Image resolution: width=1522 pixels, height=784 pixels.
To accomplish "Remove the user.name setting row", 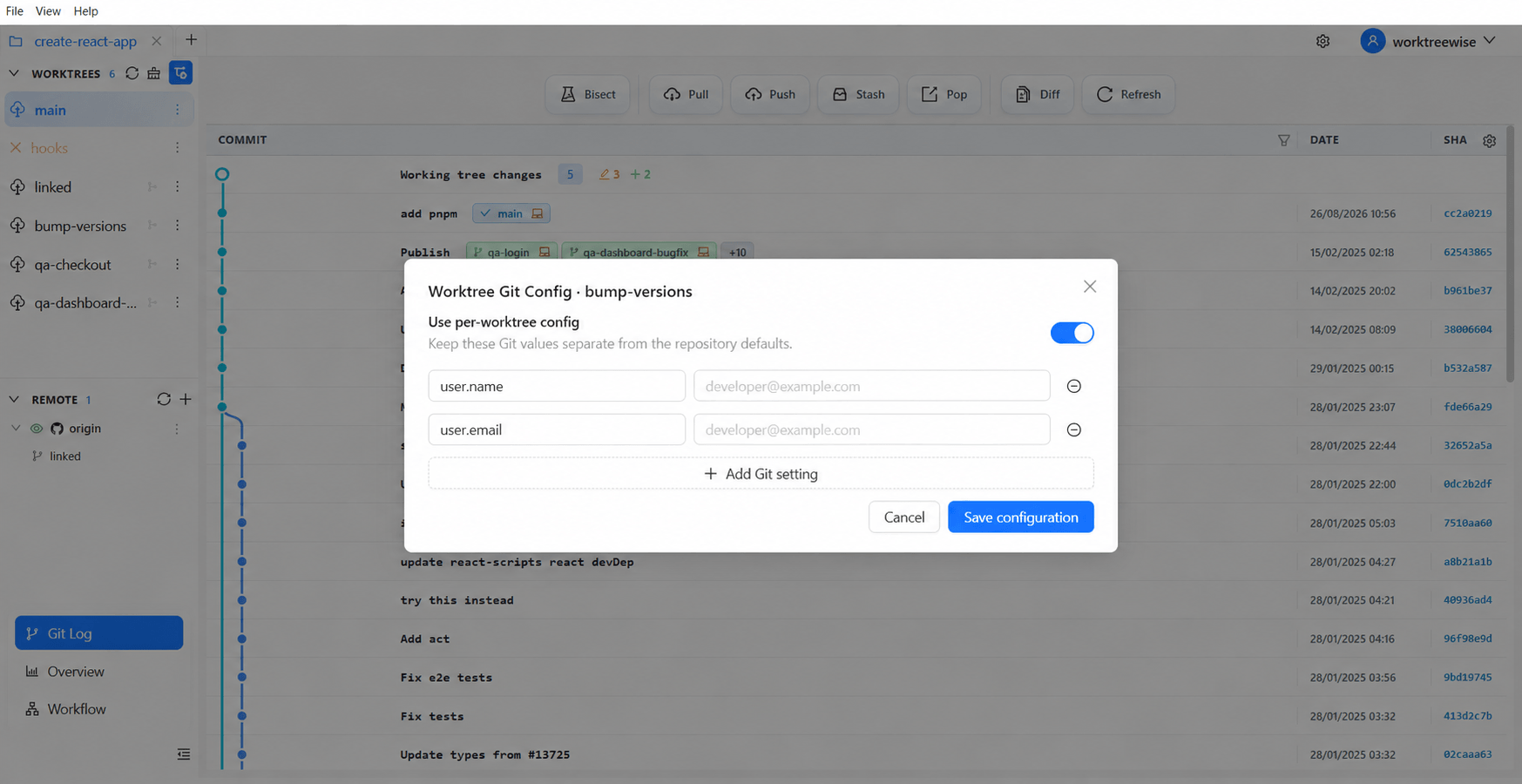I will point(1073,386).
